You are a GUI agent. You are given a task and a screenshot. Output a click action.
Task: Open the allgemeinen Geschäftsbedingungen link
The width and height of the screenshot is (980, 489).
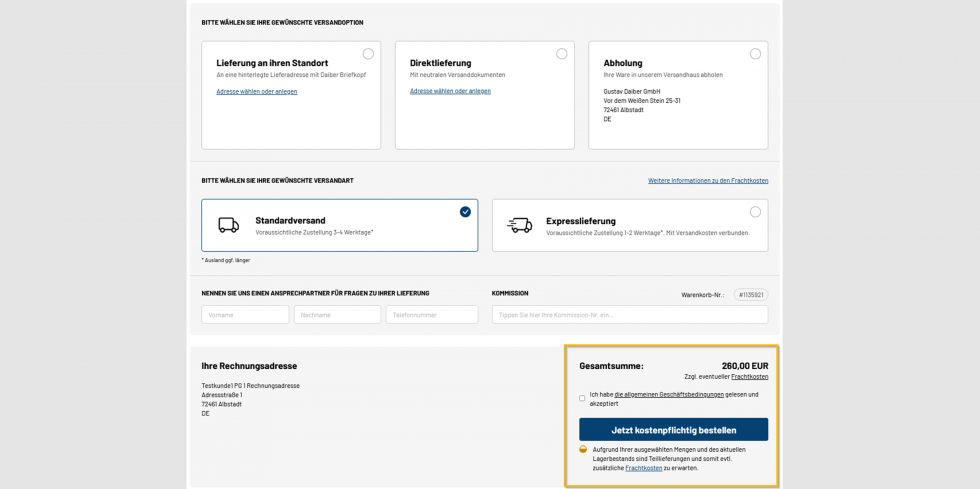point(669,395)
